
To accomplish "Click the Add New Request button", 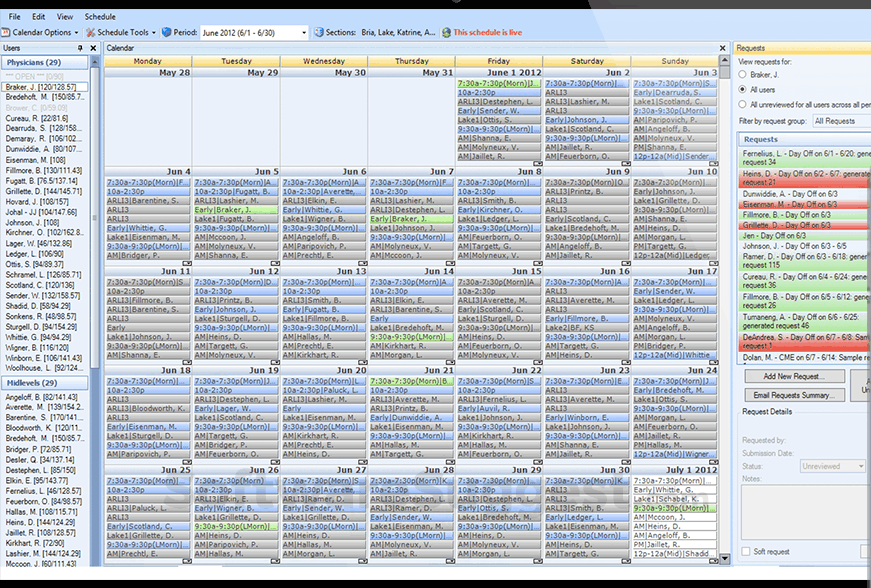I will point(793,375).
